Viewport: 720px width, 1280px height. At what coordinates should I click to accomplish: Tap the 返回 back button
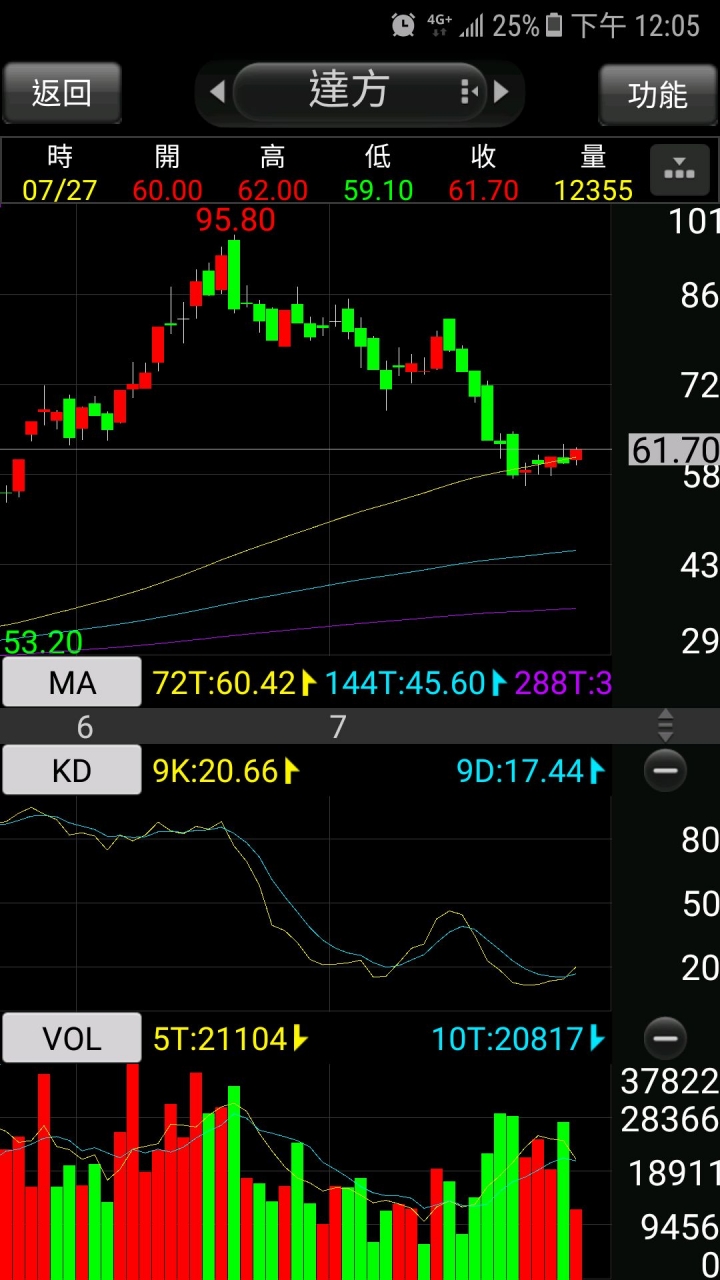(62, 93)
